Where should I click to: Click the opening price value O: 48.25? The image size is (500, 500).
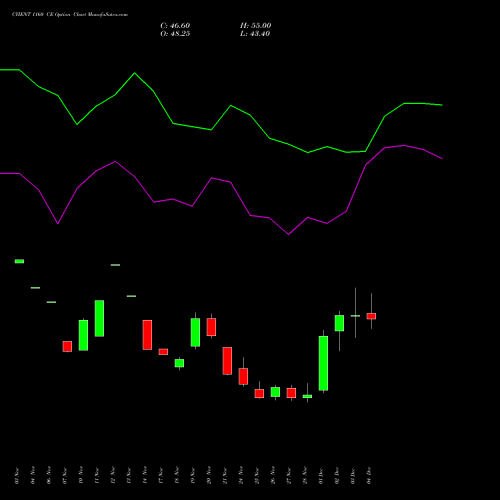click(x=175, y=34)
